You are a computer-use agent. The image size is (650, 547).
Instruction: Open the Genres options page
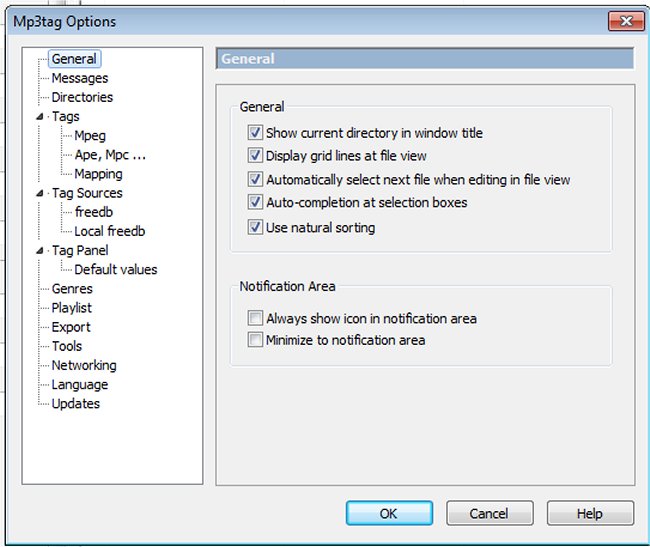(72, 289)
